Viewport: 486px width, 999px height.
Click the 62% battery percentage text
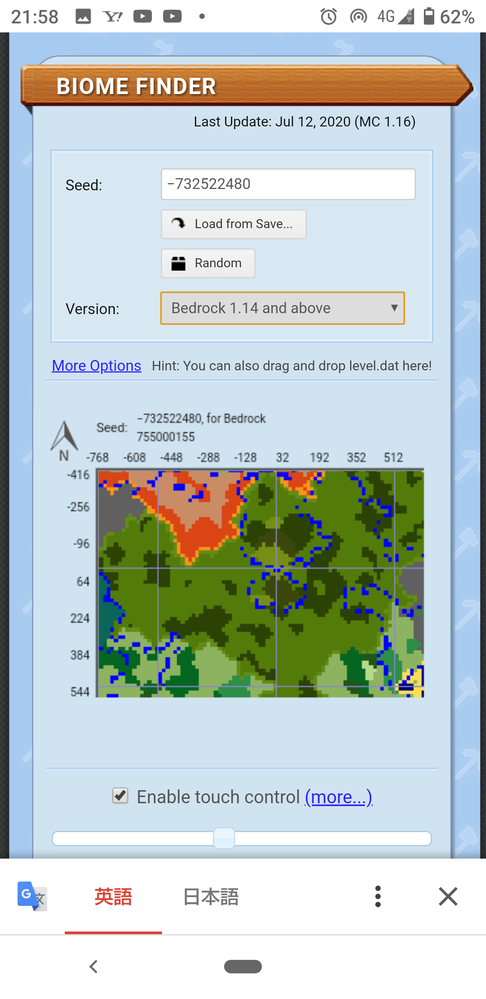coord(457,17)
